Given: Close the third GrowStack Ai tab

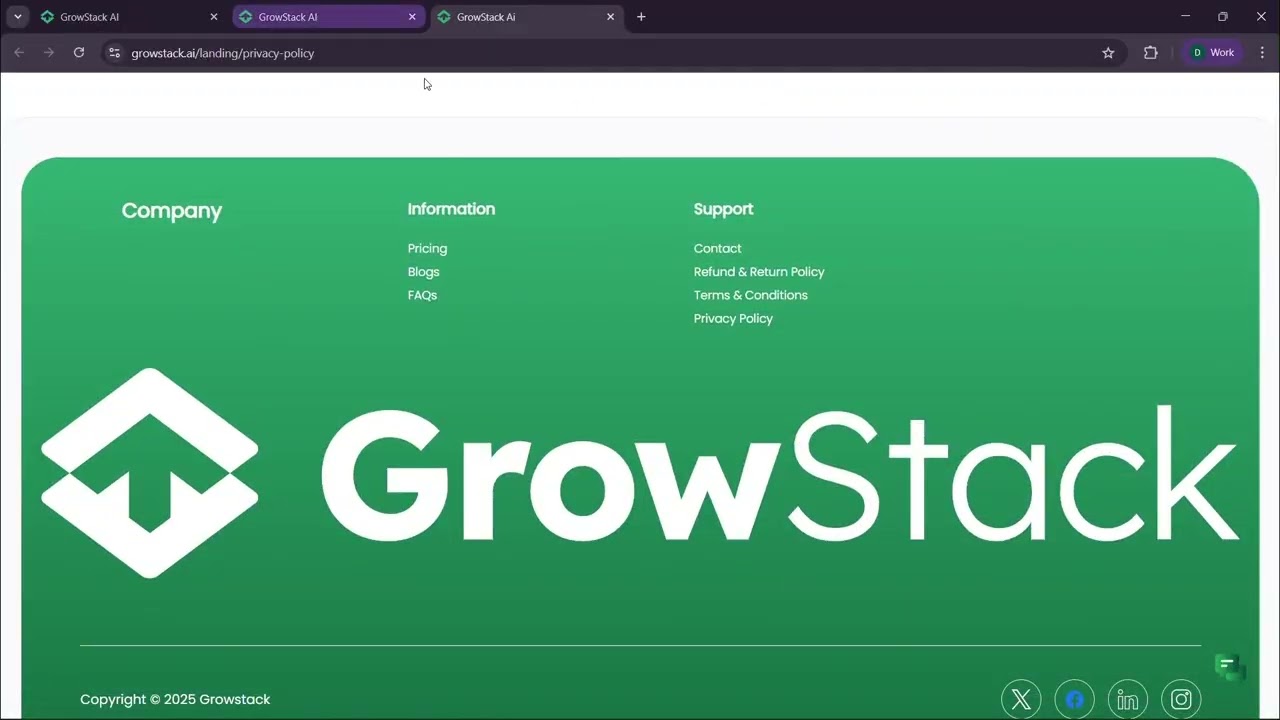Looking at the screenshot, I should (x=610, y=17).
